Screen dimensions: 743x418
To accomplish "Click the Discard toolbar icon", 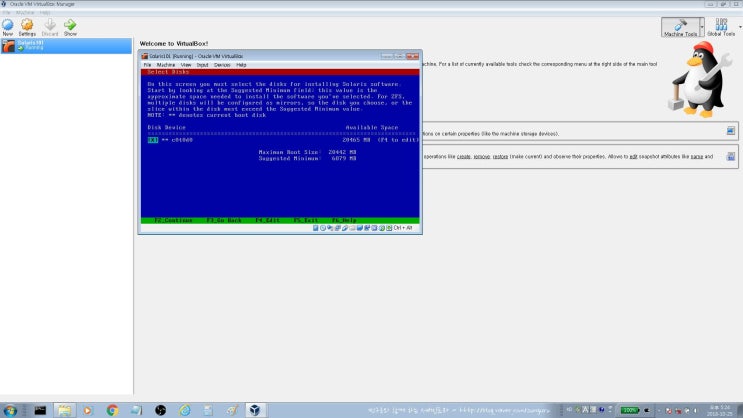I will [x=50, y=27].
